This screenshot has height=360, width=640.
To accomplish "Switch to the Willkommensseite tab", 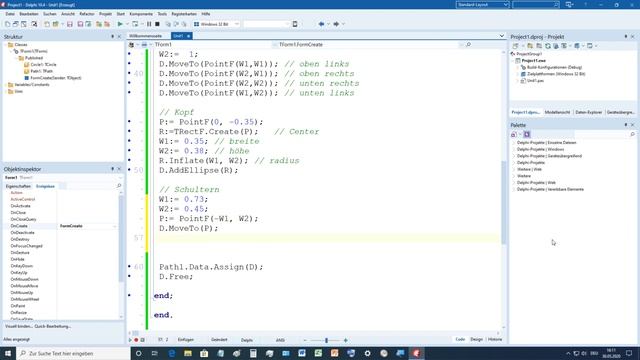I will click(145, 36).
